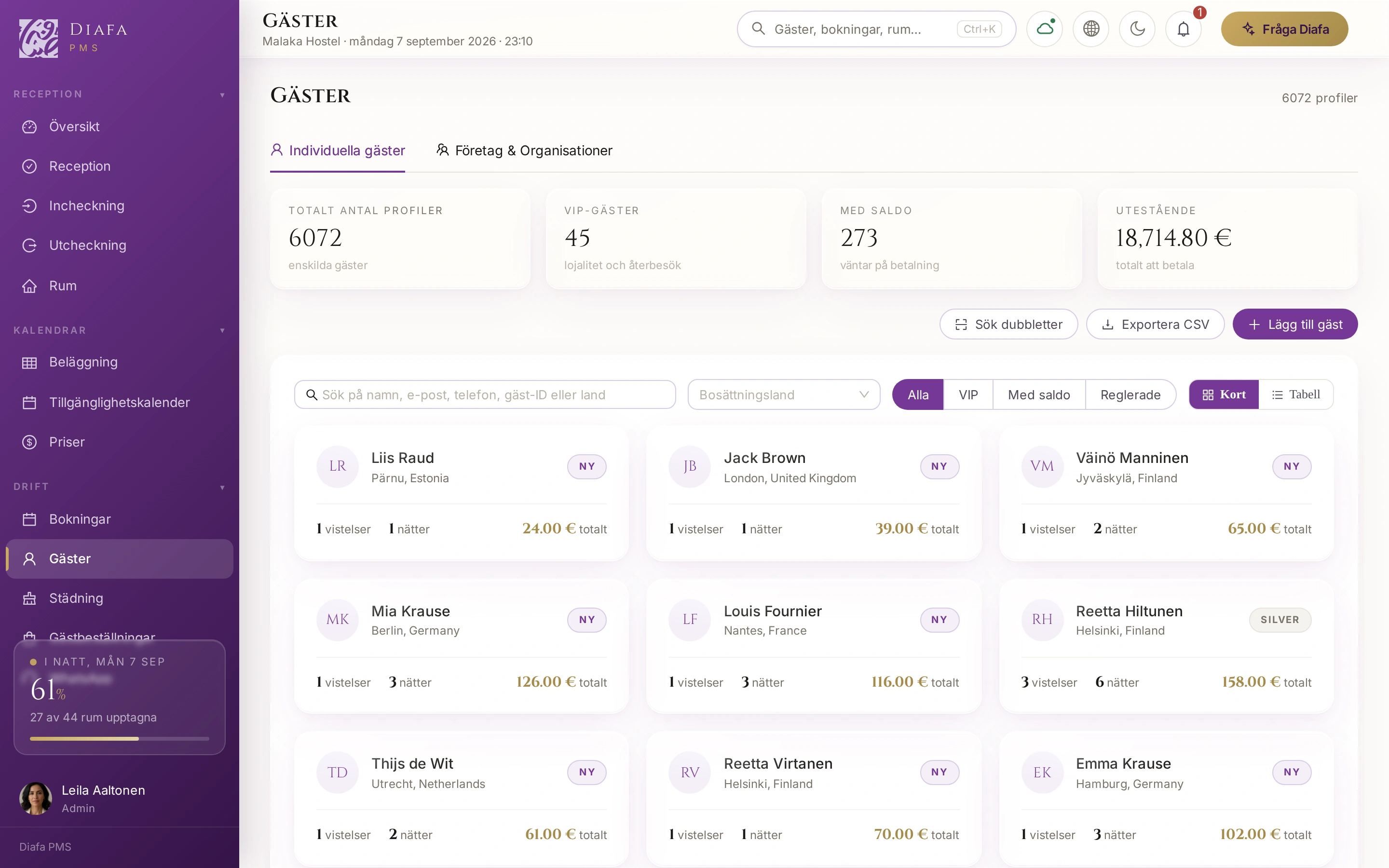
Task: Open Bokningar sidebar item
Action: pos(120,519)
